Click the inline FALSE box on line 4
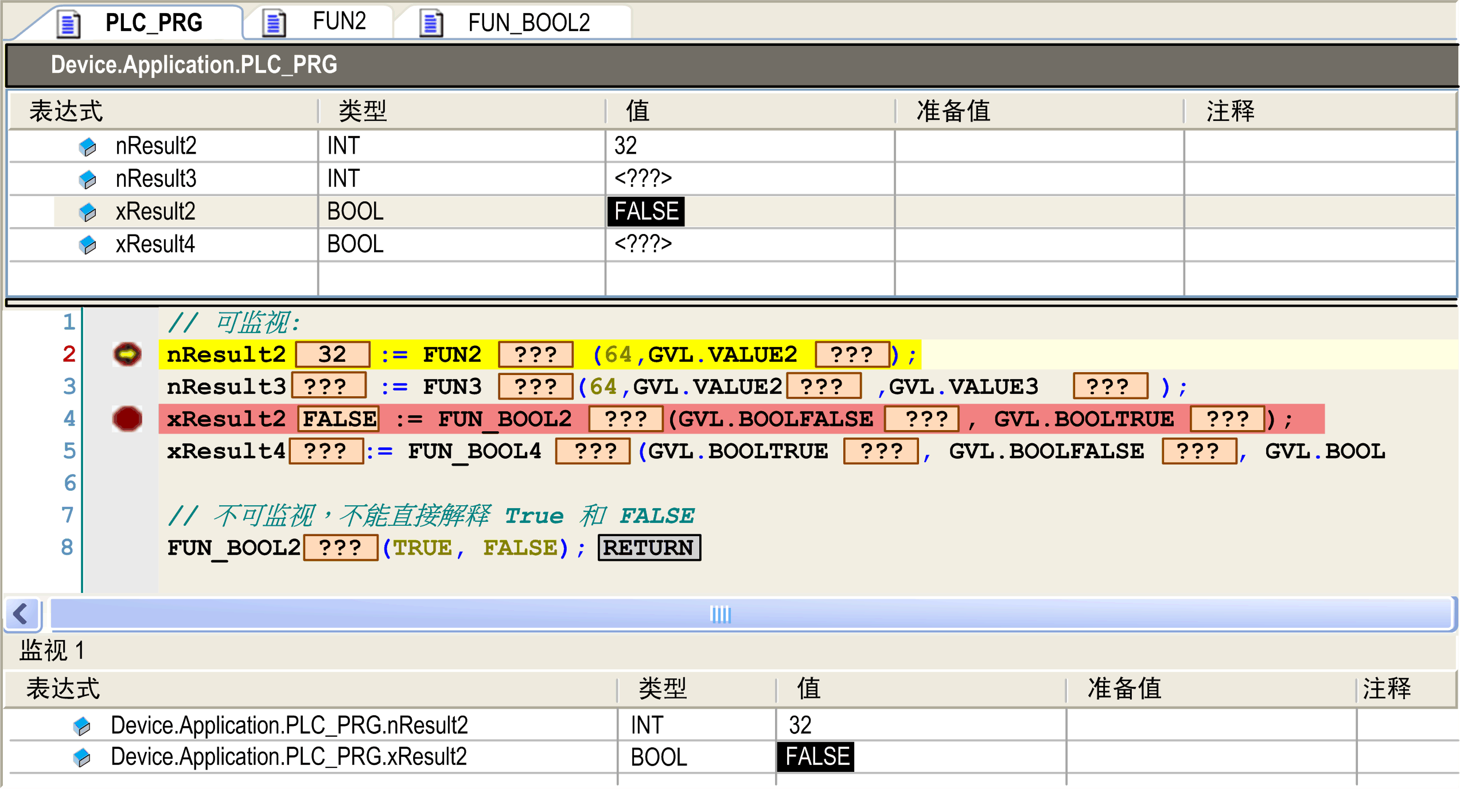 [x=337, y=419]
